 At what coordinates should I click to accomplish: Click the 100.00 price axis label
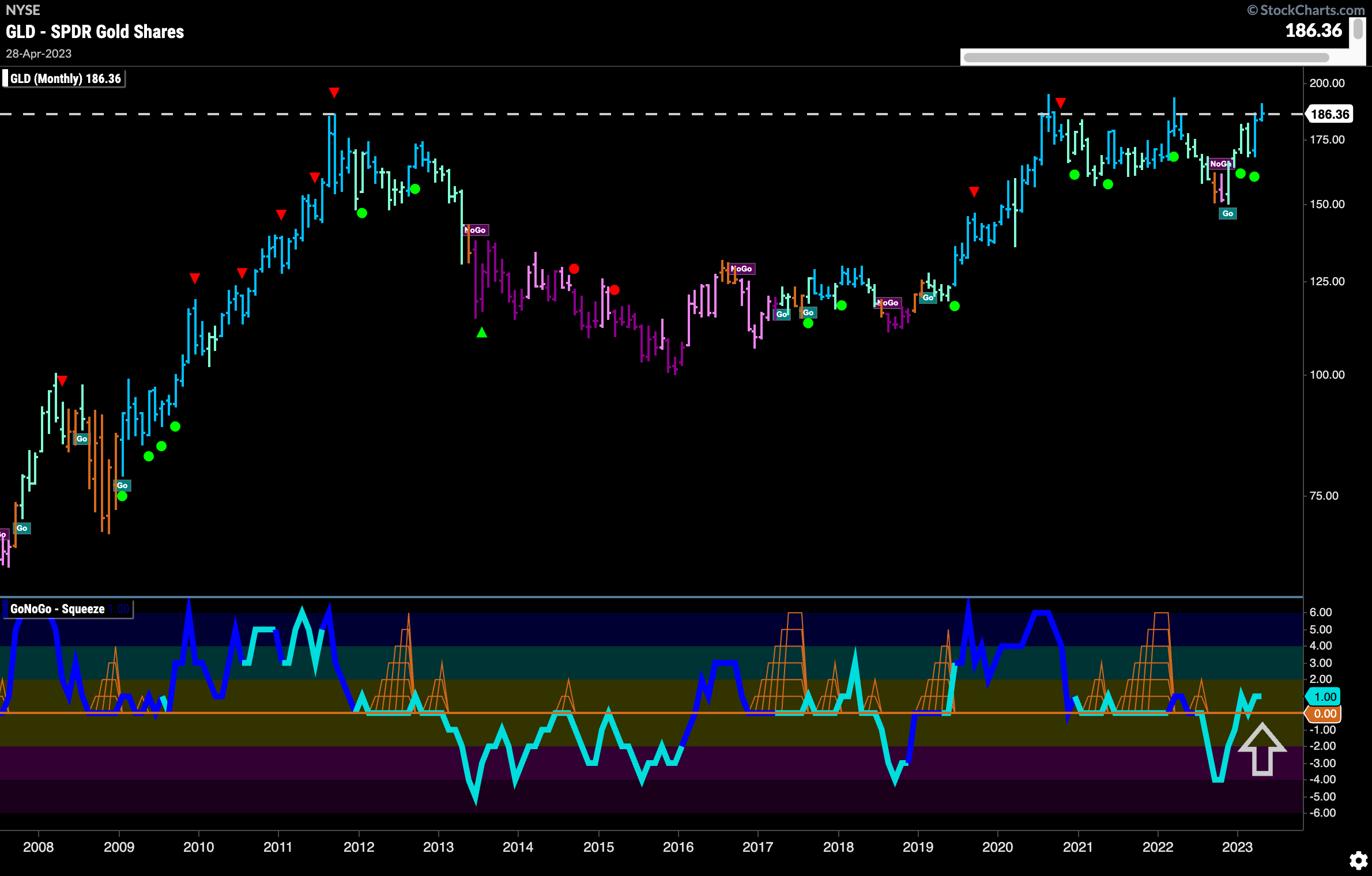1327,375
